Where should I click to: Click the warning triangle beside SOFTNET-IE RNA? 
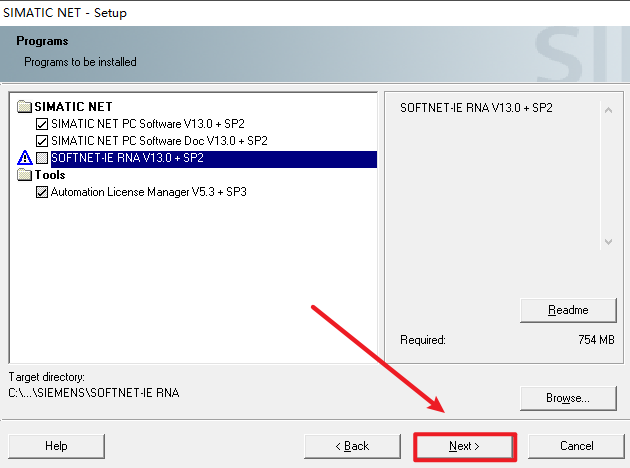click(25, 157)
